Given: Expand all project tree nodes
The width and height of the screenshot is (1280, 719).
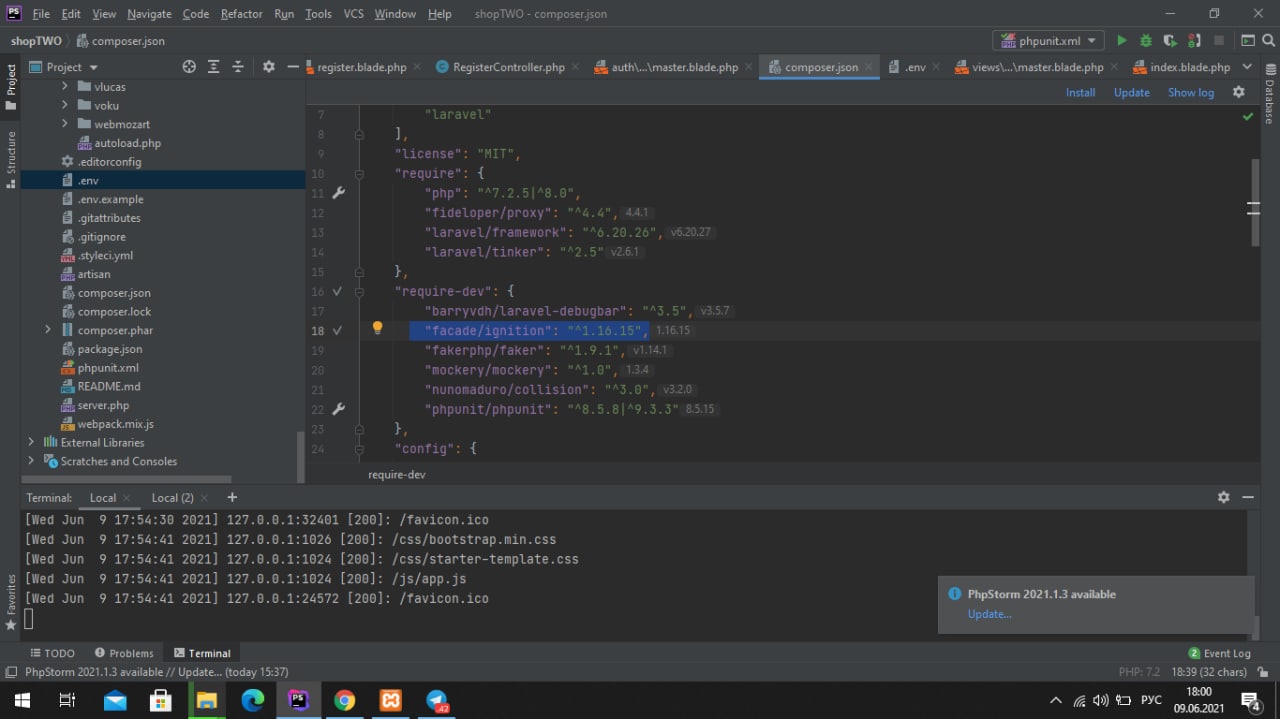Looking at the screenshot, I should pos(213,67).
